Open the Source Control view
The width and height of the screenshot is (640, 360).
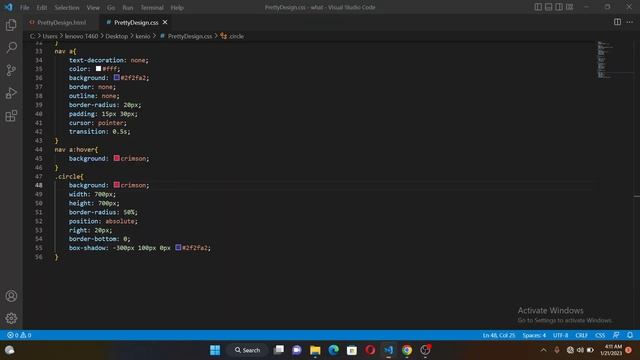[x=11, y=70]
